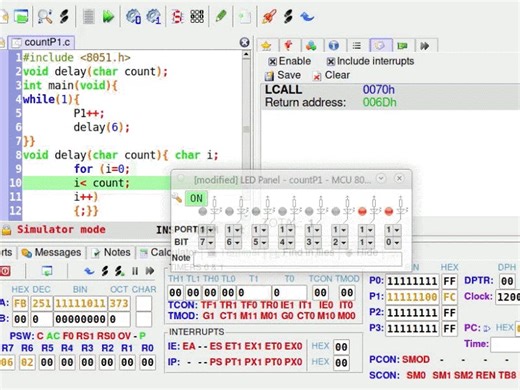Click the magnifier Find icon in top toolbar
The image size is (520, 390).
(x=45, y=16)
